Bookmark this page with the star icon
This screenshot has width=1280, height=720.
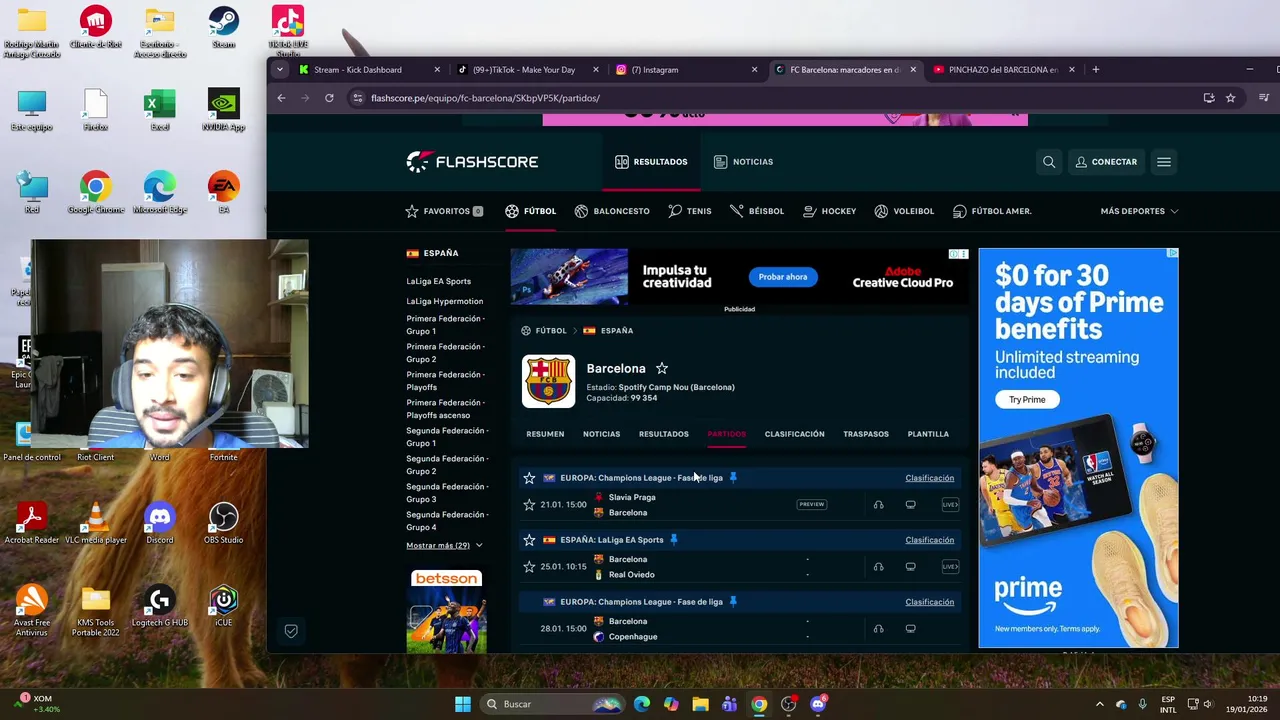pos(1231,98)
